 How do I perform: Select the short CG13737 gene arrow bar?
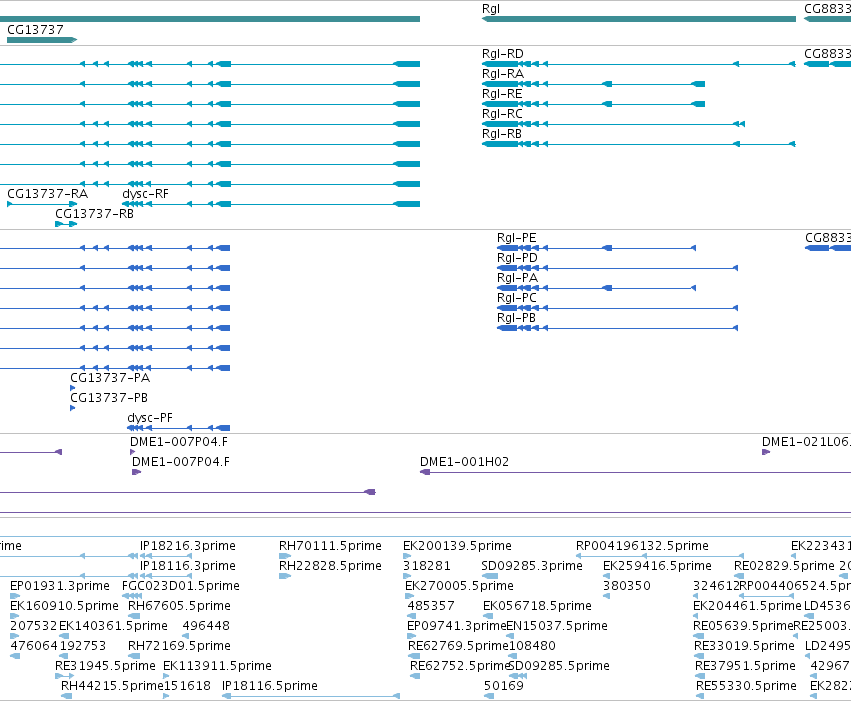point(42,40)
